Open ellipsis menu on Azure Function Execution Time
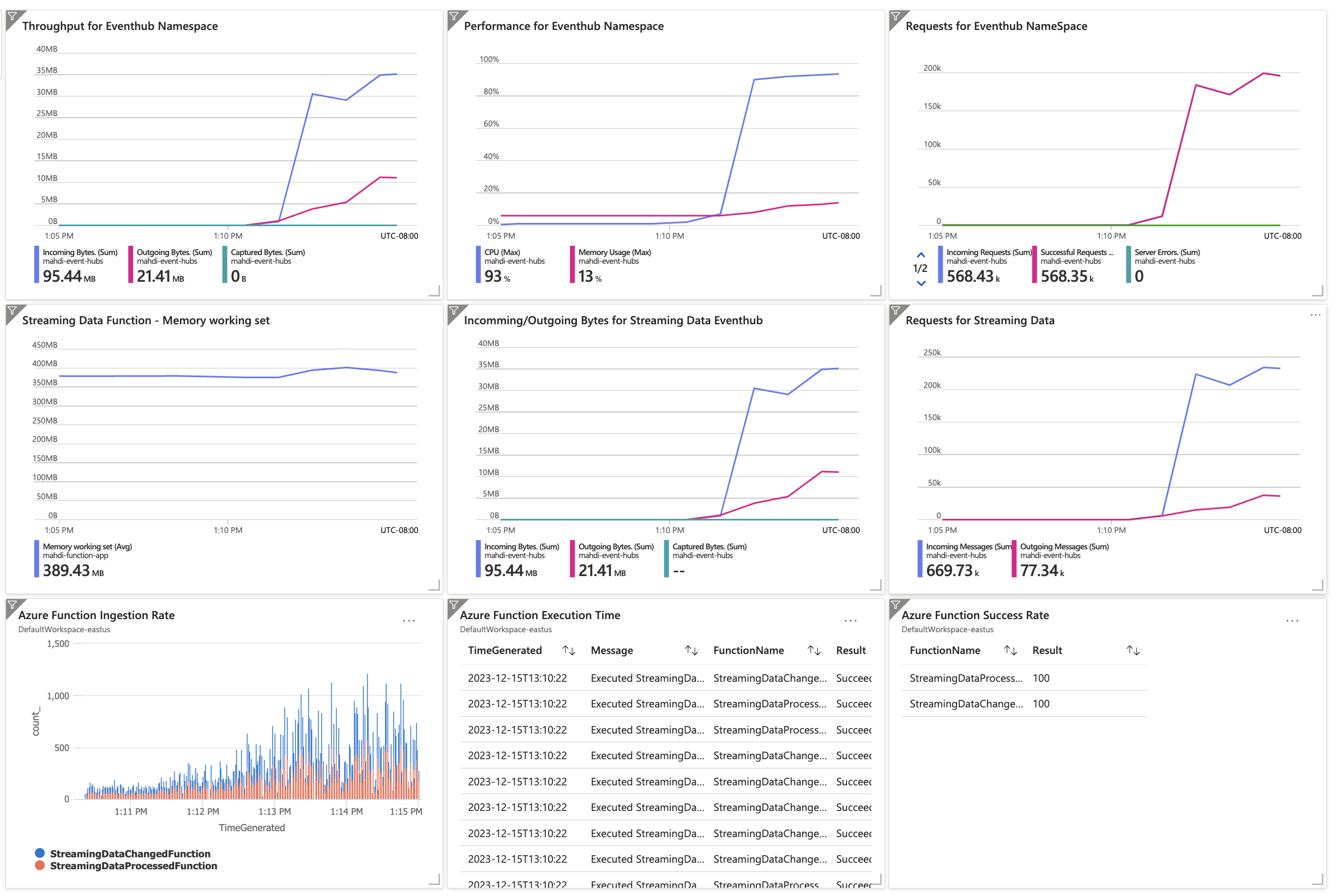 point(850,621)
